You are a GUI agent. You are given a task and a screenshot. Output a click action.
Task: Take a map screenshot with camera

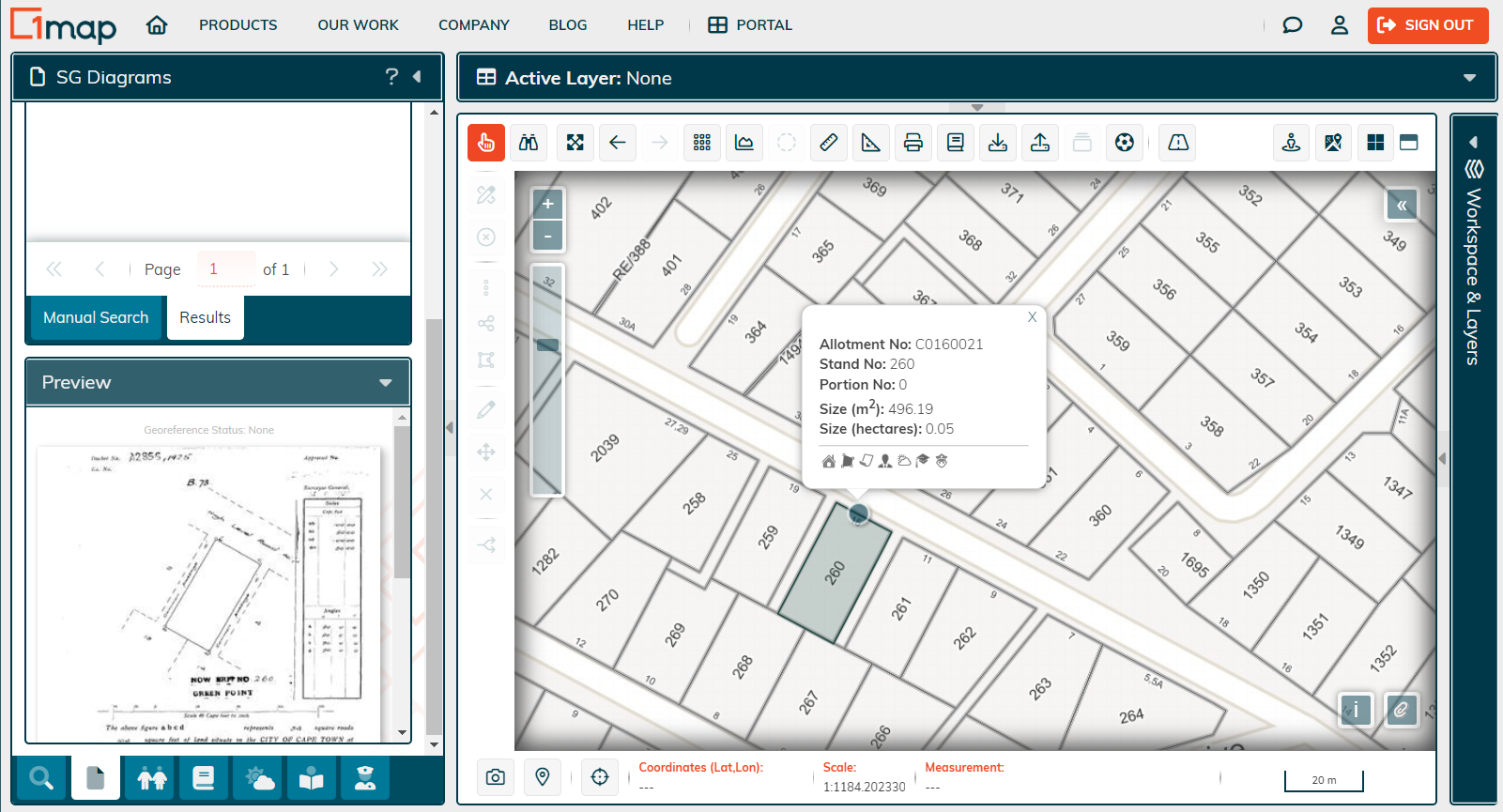[496, 777]
